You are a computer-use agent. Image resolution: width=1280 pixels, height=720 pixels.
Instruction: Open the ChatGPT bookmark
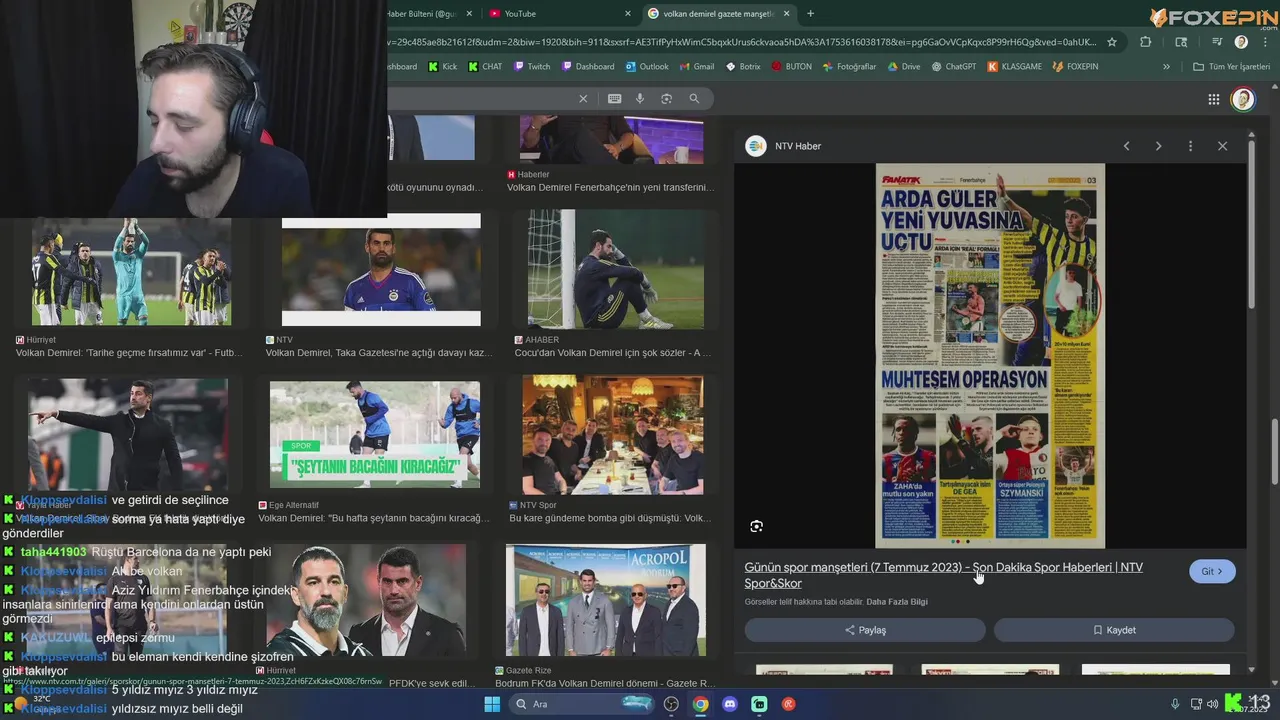coord(953,67)
